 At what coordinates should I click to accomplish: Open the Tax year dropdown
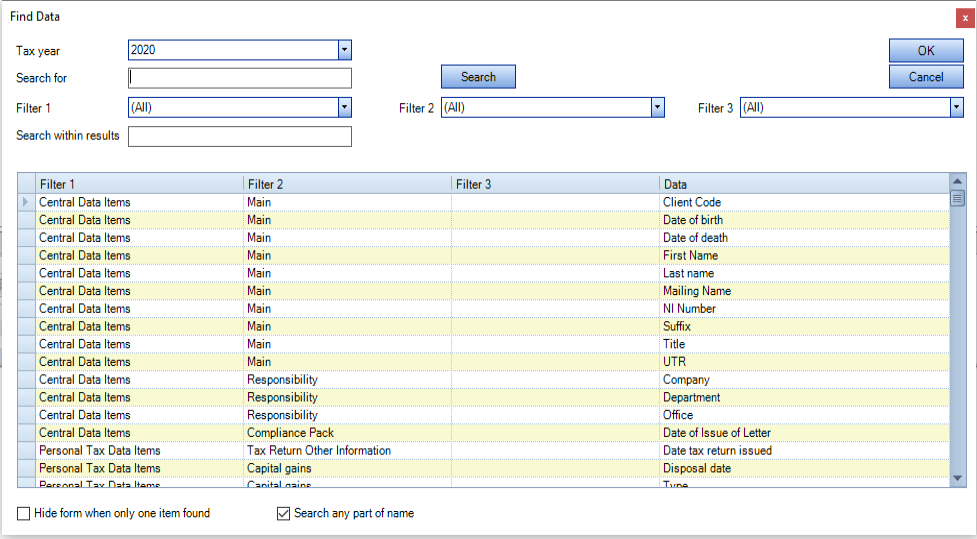(x=345, y=50)
